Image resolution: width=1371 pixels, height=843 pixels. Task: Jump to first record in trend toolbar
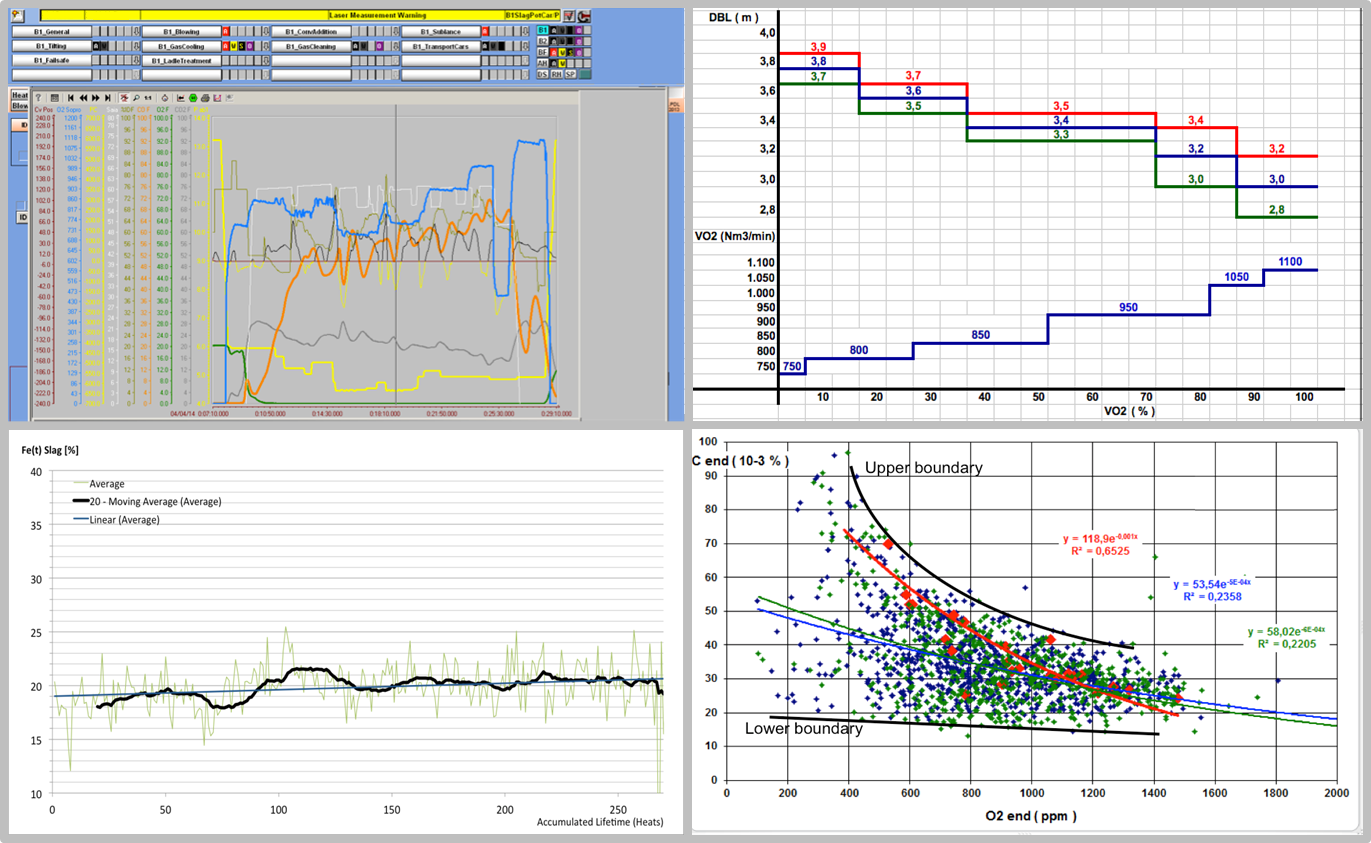tap(71, 98)
